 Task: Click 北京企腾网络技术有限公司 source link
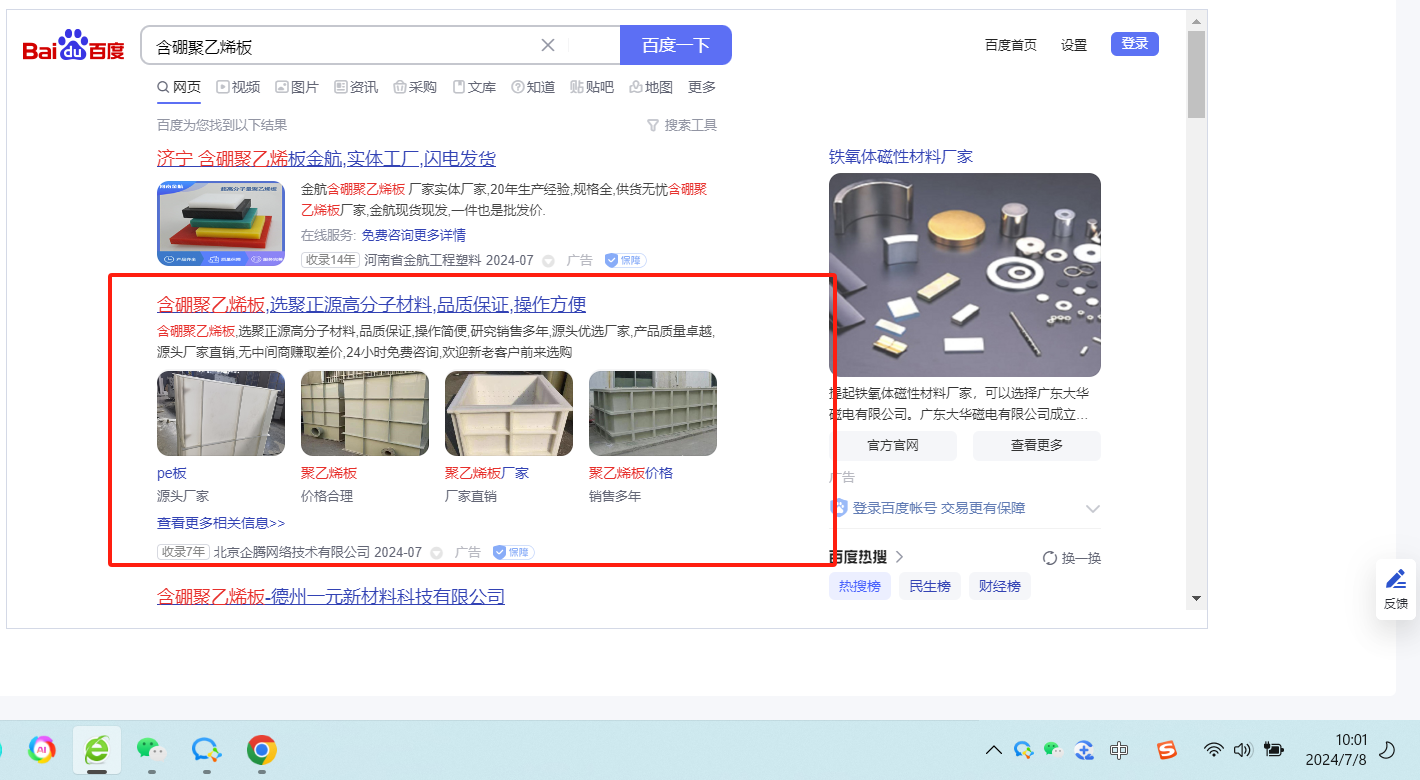(291, 552)
